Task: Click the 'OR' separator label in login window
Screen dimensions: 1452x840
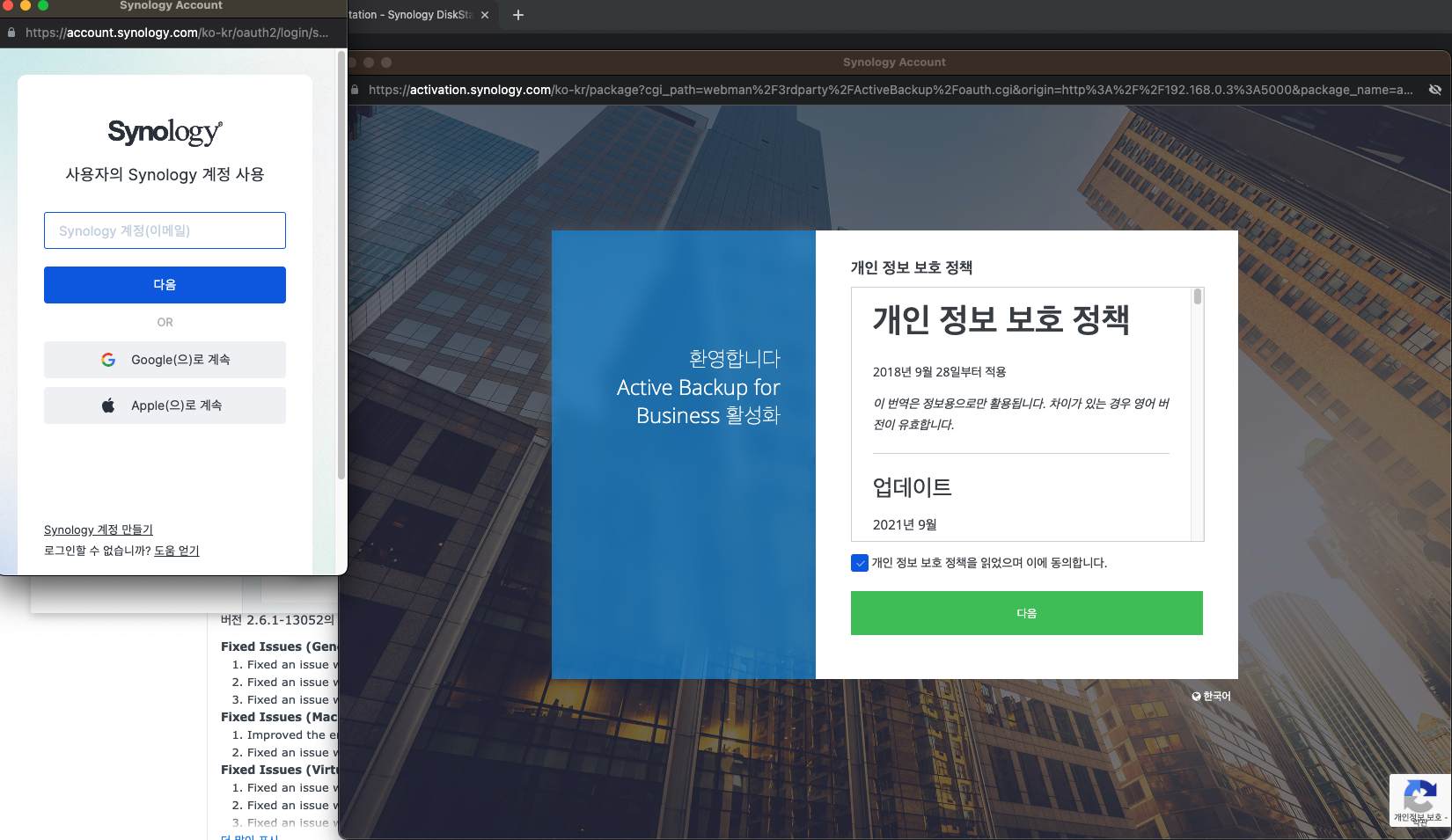Action: [165, 323]
